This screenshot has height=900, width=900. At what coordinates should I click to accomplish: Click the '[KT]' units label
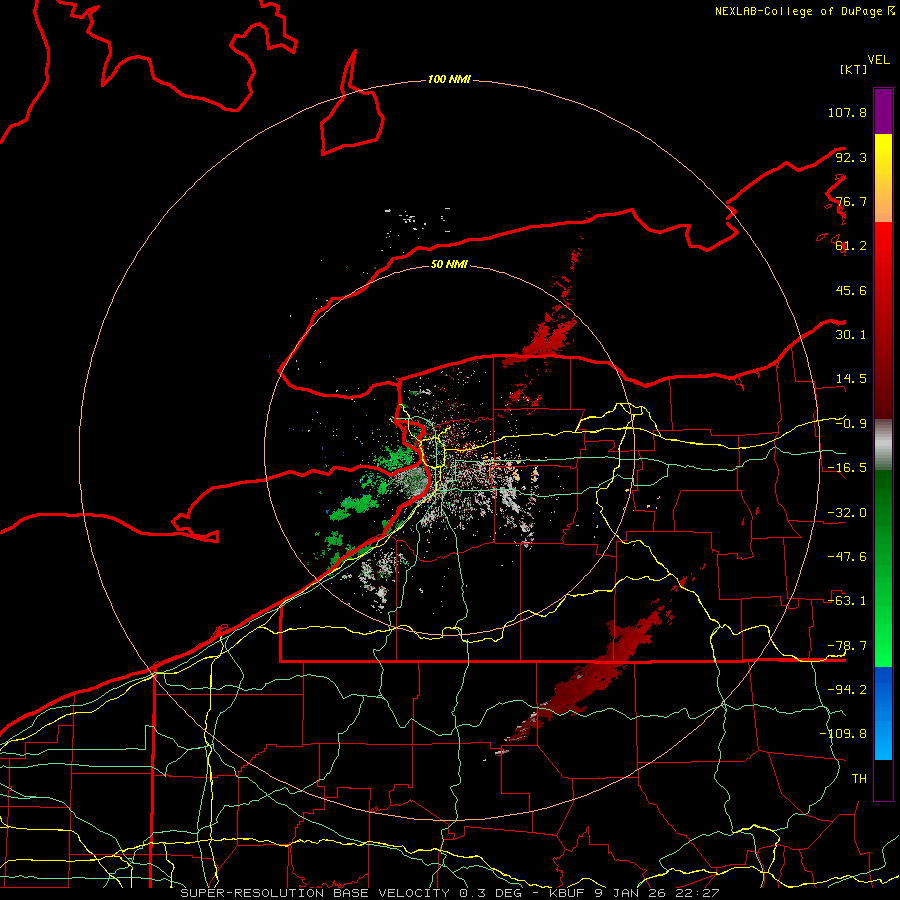click(x=854, y=69)
